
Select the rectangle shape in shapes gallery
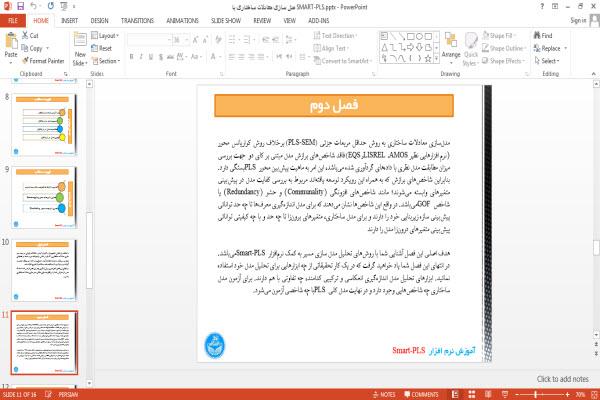(411, 37)
